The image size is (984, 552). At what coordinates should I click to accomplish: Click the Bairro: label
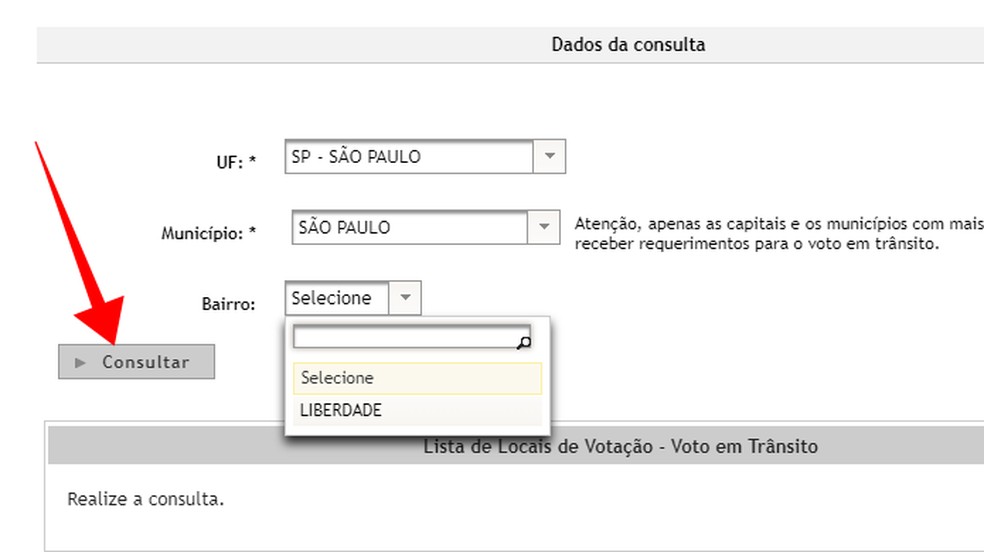pyautogui.click(x=228, y=304)
